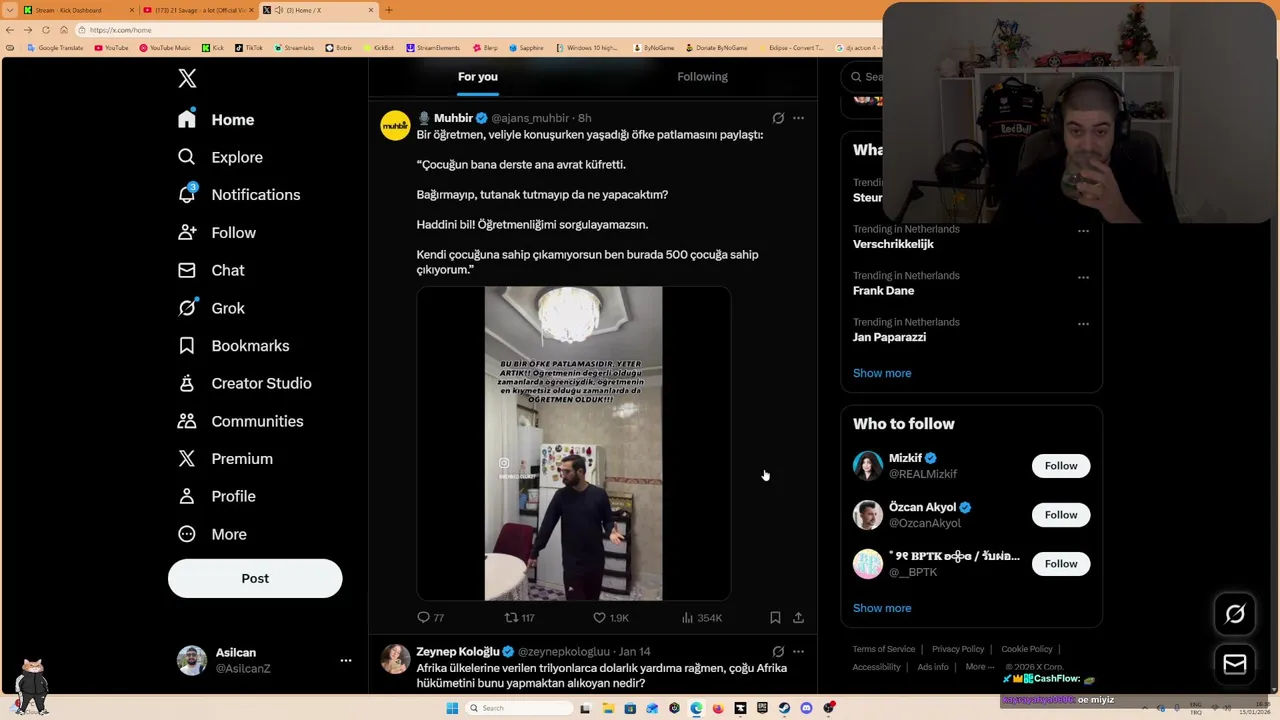Expand the footer More menu
Image resolution: width=1280 pixels, height=720 pixels.
click(980, 667)
